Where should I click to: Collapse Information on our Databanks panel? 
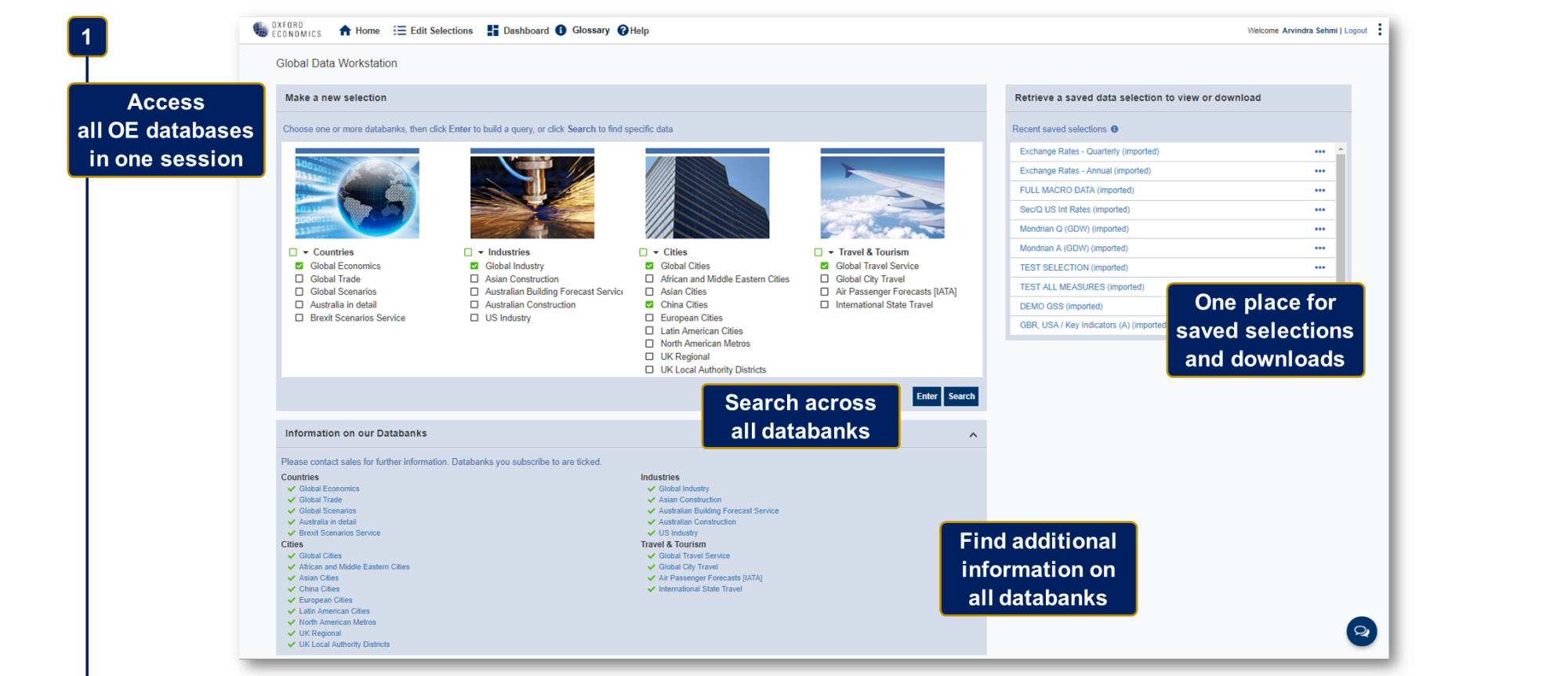[973, 434]
